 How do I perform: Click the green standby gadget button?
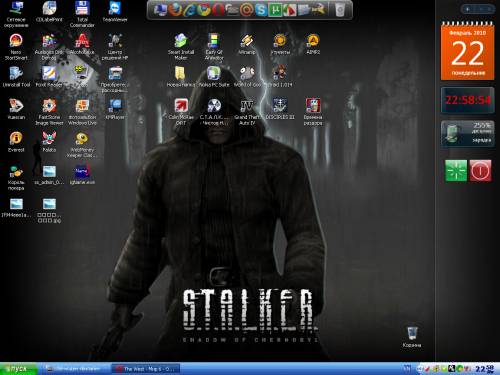pyautogui.click(x=456, y=171)
